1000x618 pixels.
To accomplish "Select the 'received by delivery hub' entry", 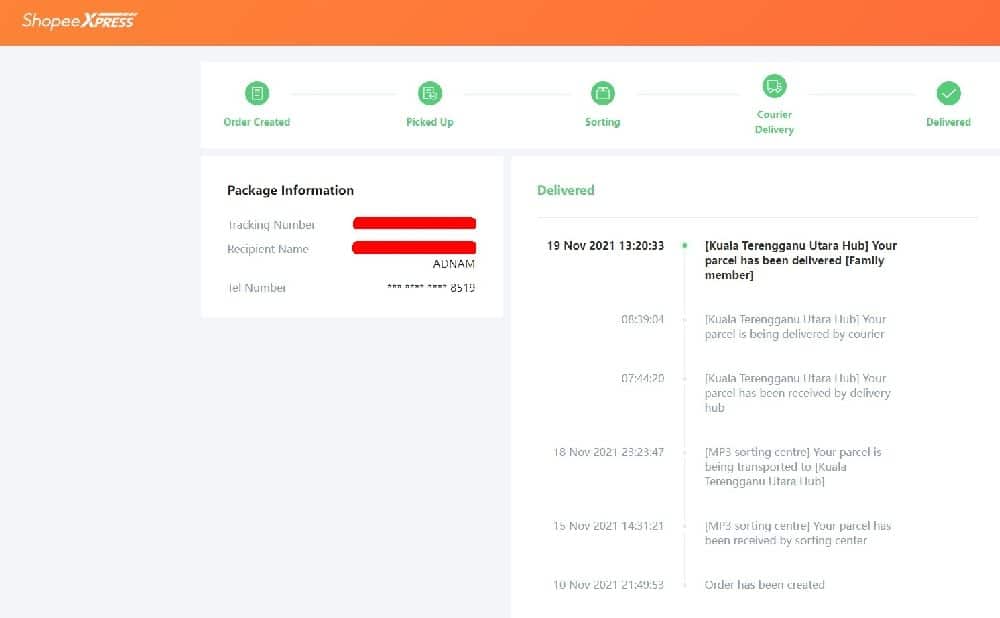I will 797,393.
